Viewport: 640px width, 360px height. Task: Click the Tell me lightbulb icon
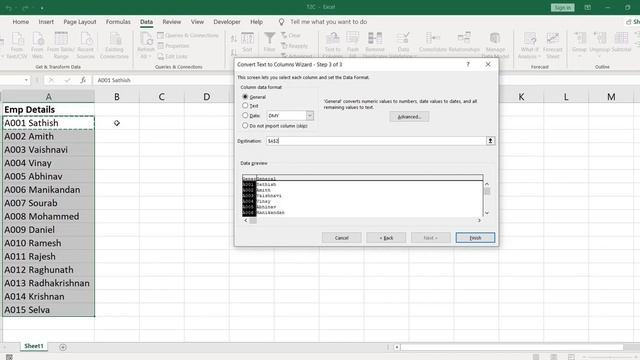point(281,22)
